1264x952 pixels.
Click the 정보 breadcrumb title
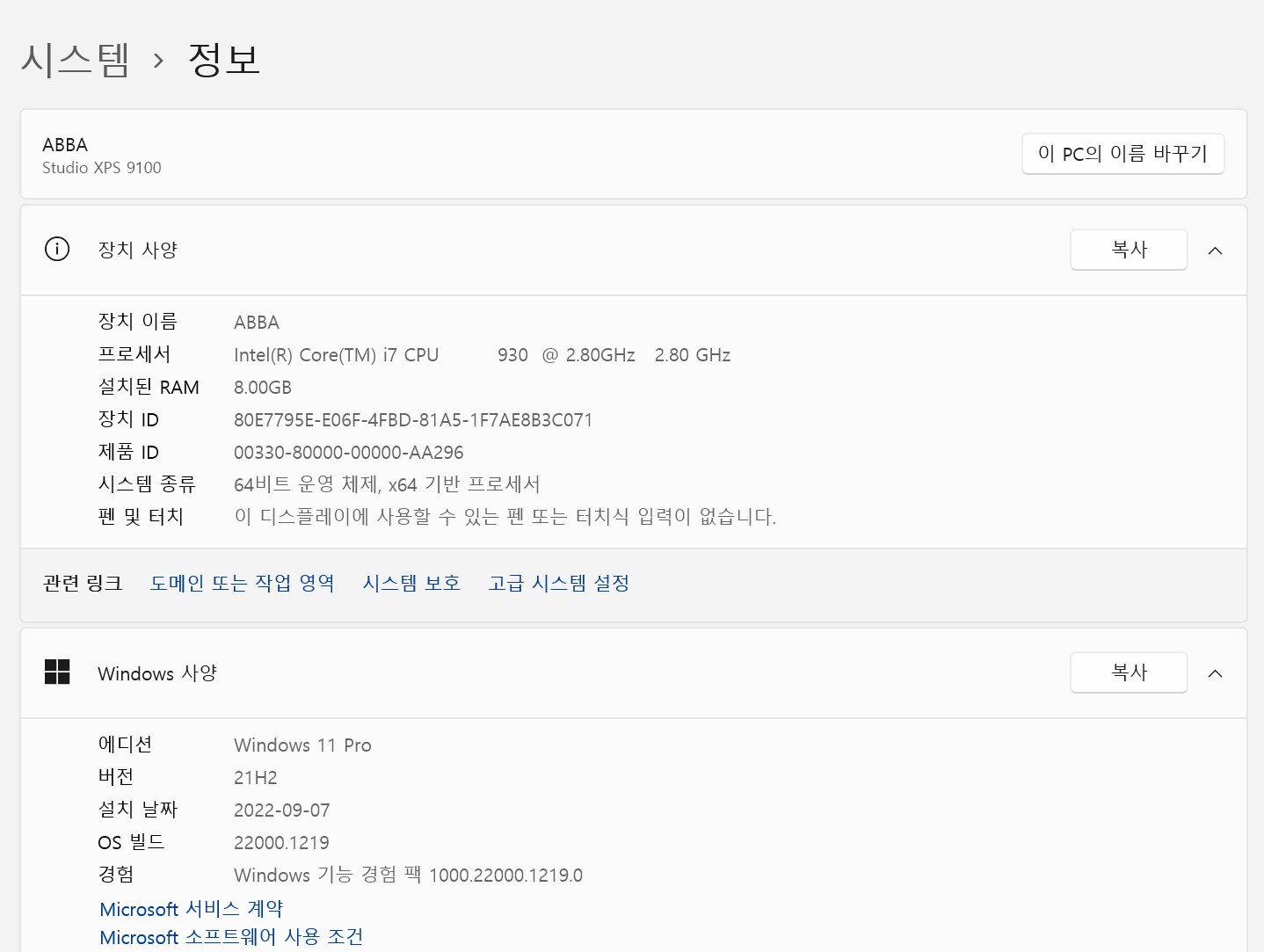coord(224,60)
